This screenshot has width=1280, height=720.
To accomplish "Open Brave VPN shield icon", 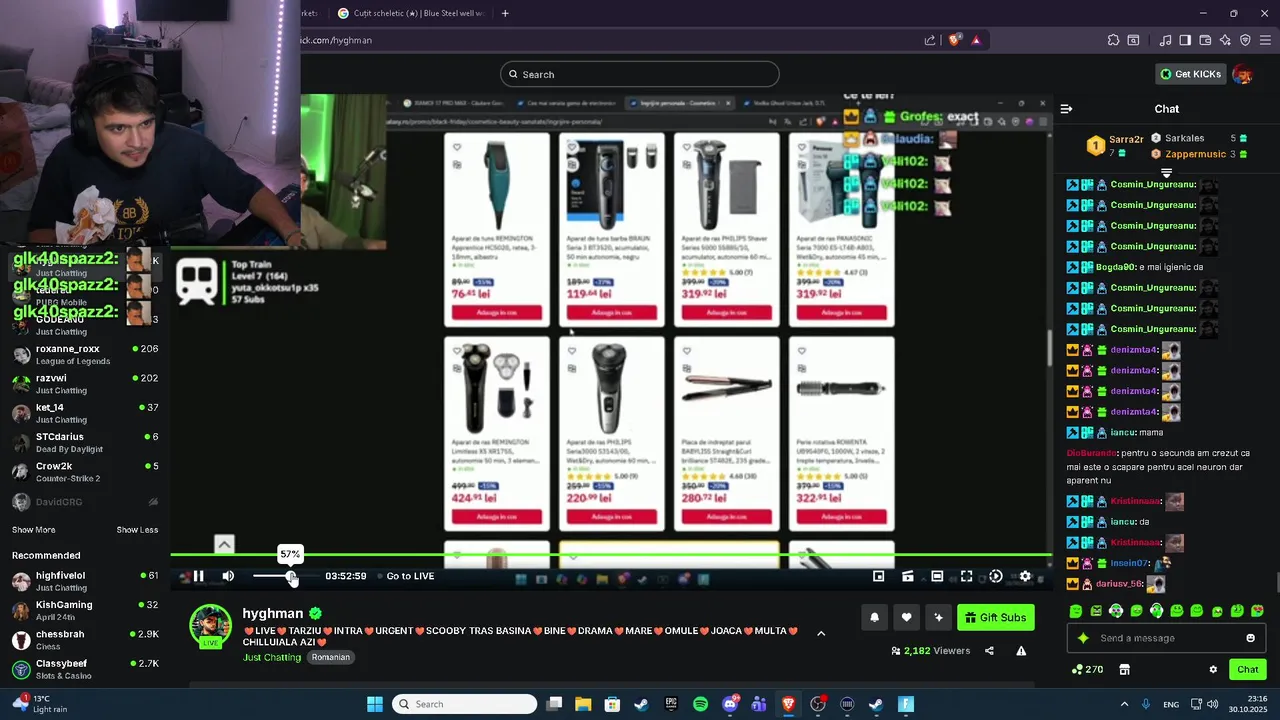I will 1245,40.
